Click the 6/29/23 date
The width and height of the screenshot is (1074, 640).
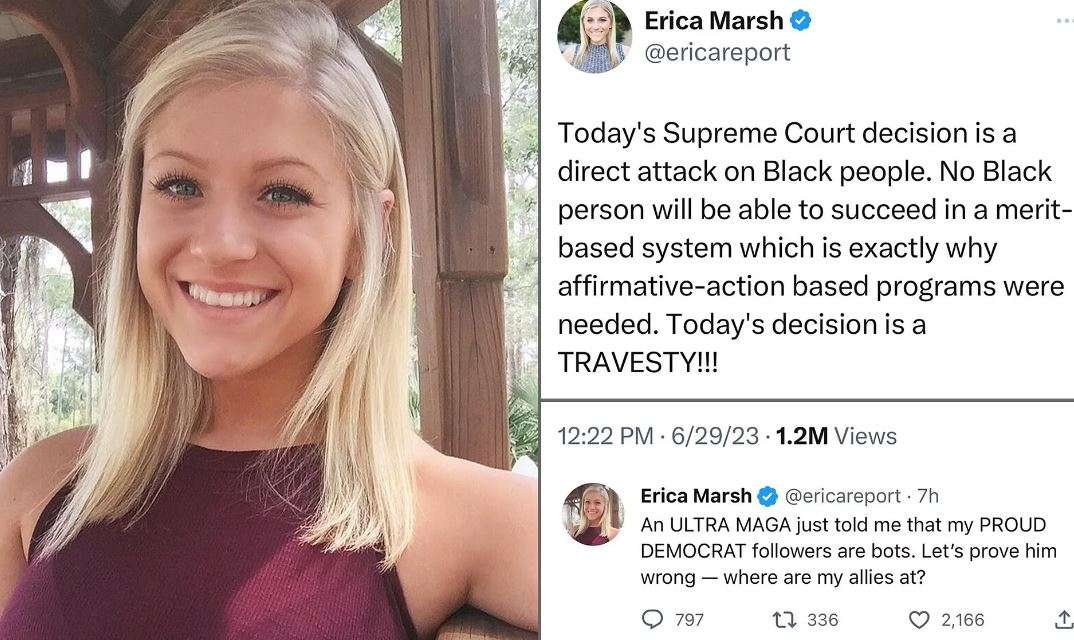pyautogui.click(x=716, y=436)
